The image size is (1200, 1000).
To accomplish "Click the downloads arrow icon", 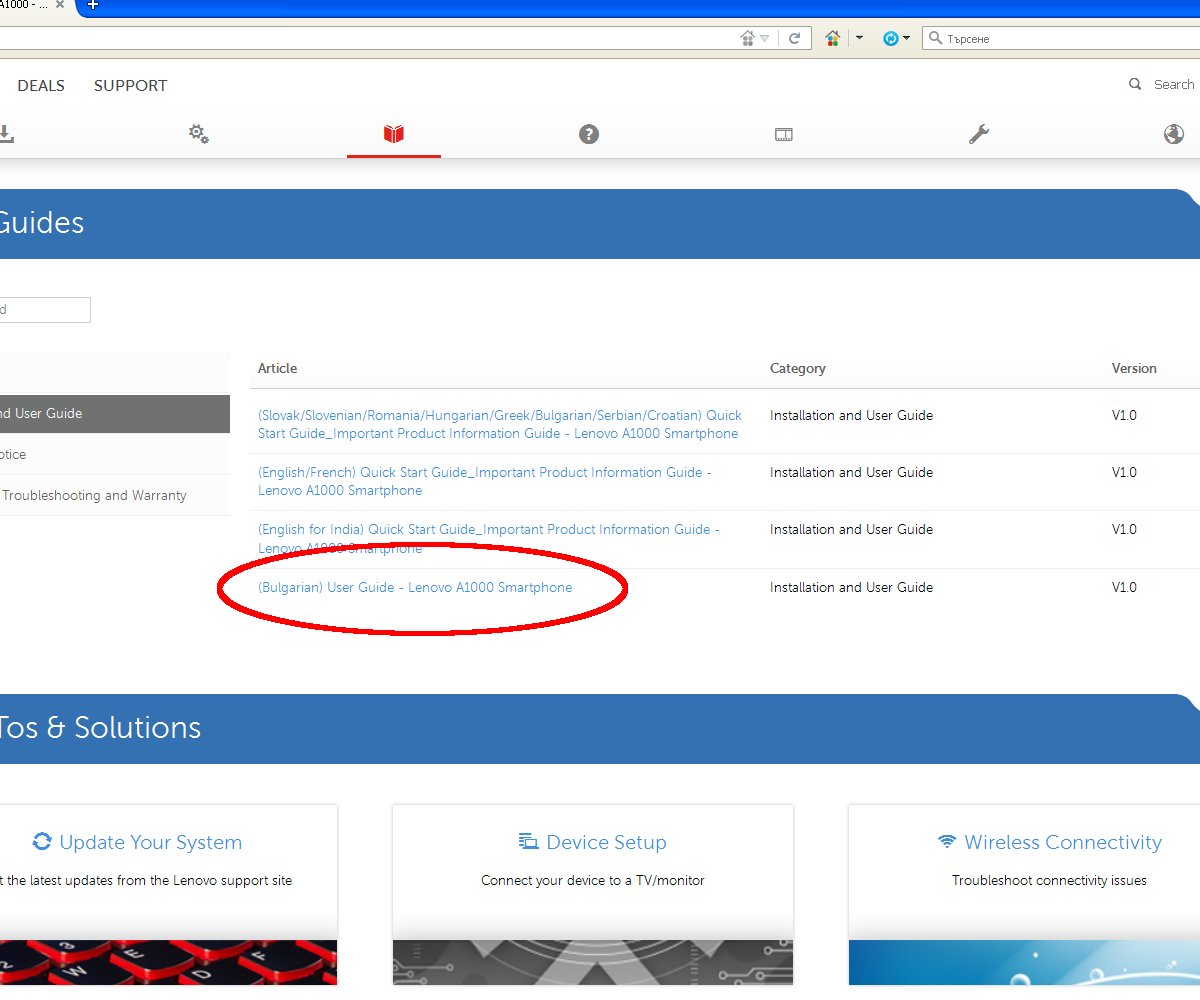I will [x=6, y=134].
